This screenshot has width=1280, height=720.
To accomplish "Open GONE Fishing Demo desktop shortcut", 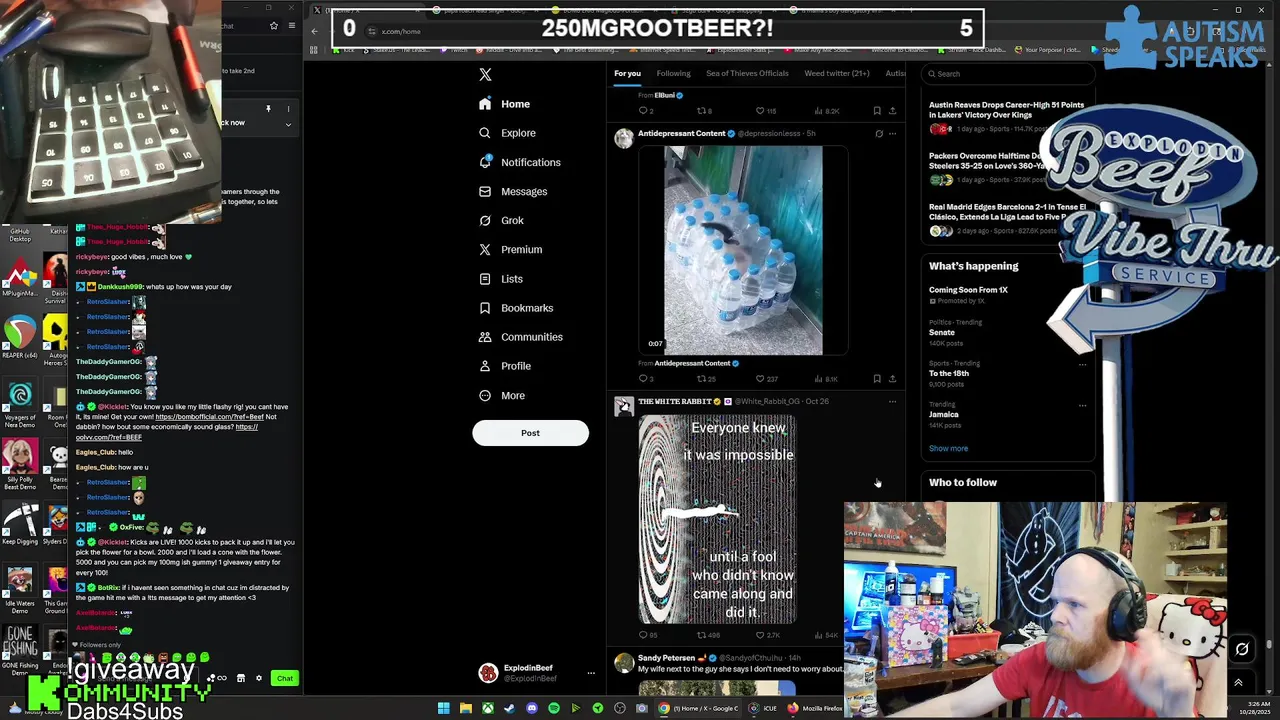I will [x=19, y=649].
